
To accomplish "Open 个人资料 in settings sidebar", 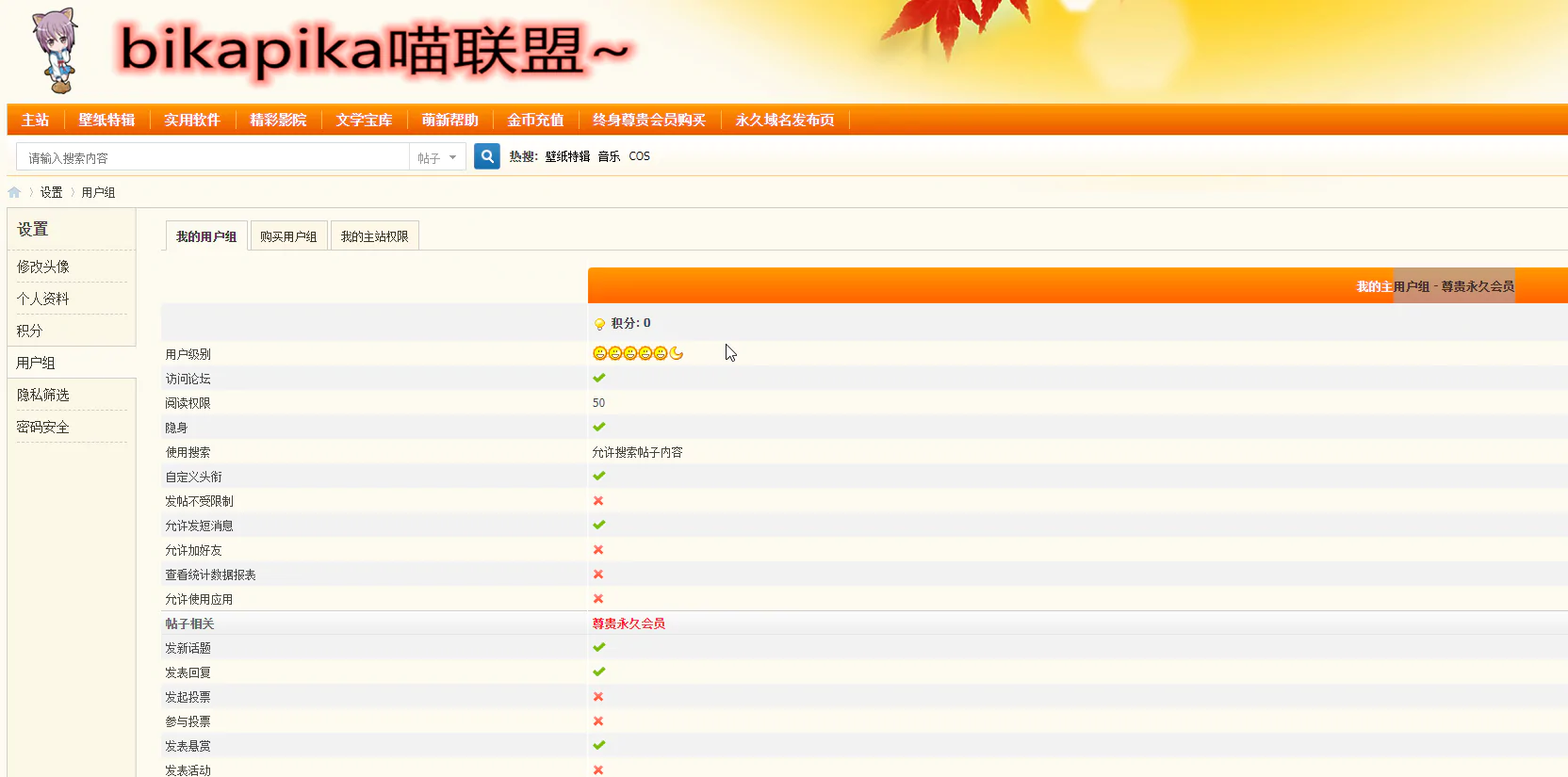I will click(43, 299).
